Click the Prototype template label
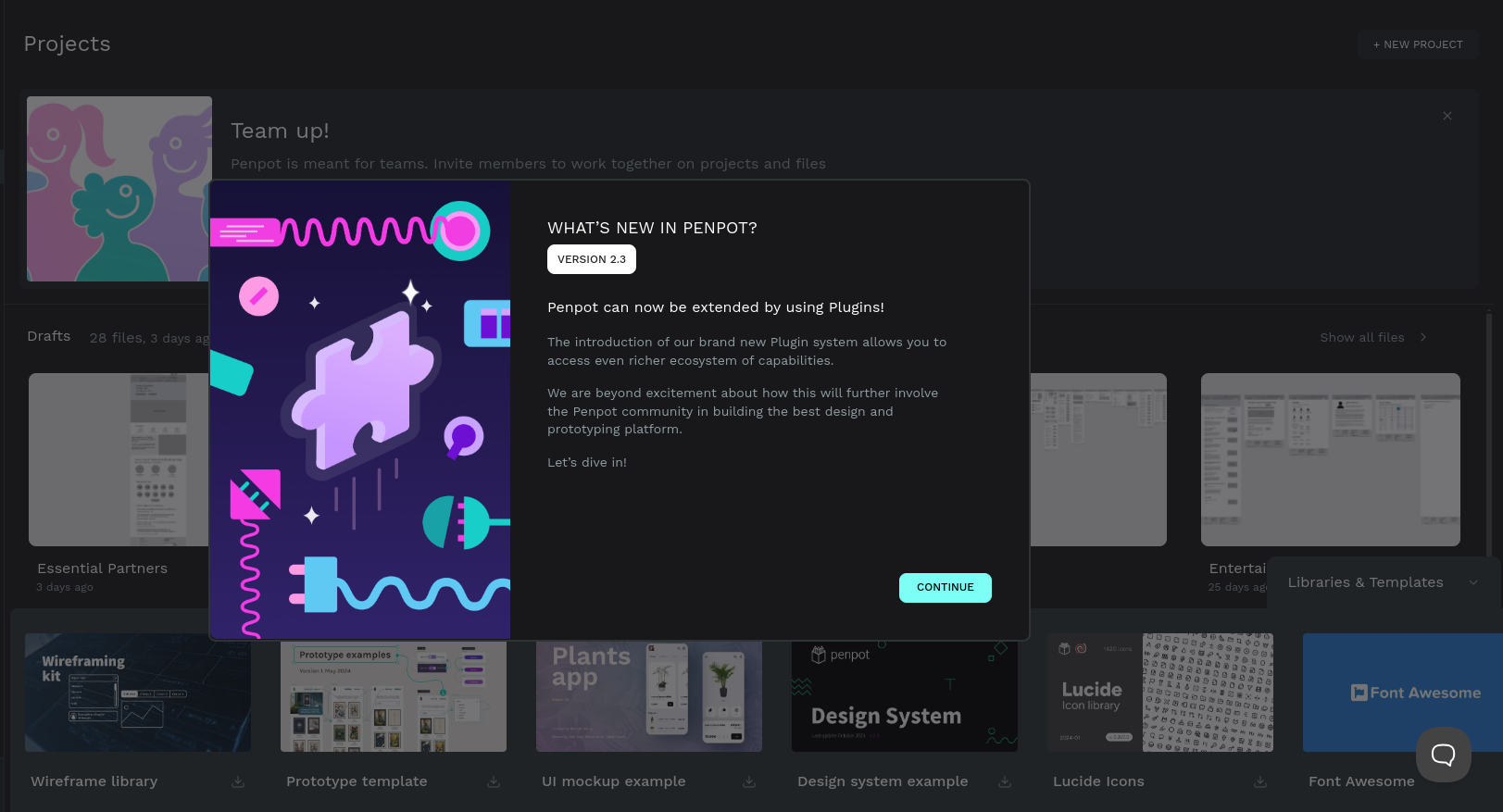 coord(357,781)
